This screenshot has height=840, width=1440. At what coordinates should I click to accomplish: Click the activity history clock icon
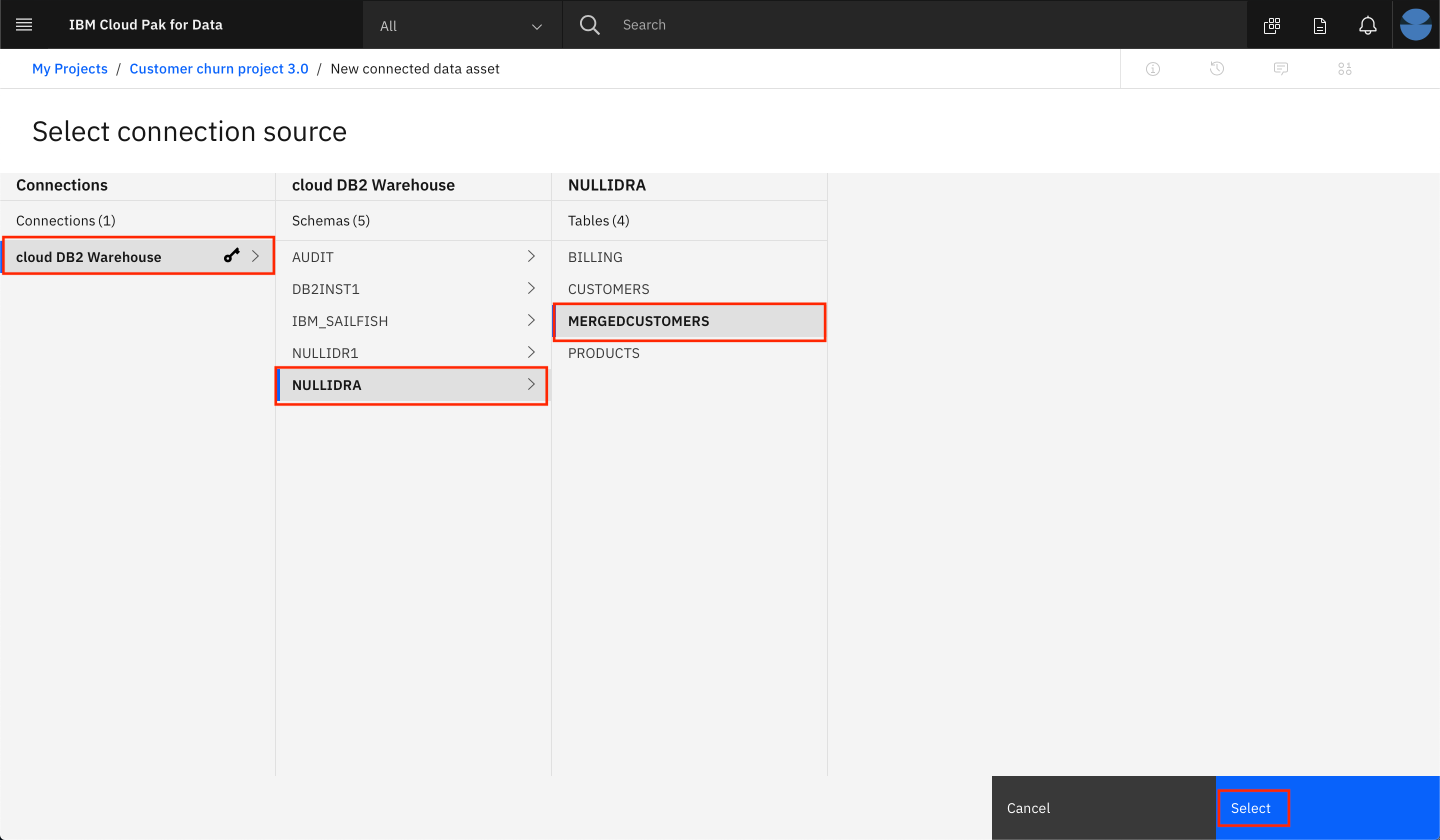[x=1217, y=68]
